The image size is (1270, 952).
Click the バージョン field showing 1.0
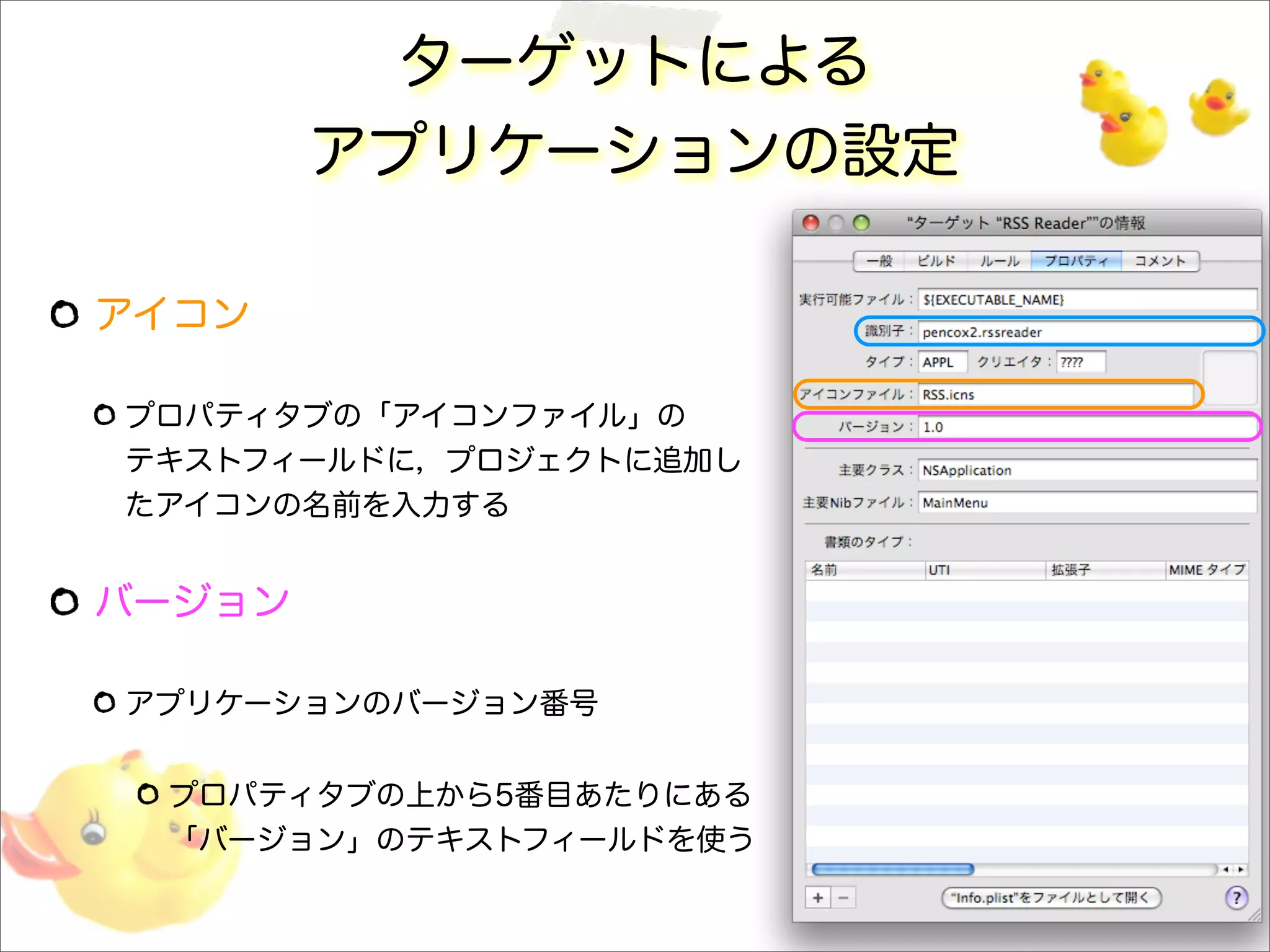point(1085,427)
